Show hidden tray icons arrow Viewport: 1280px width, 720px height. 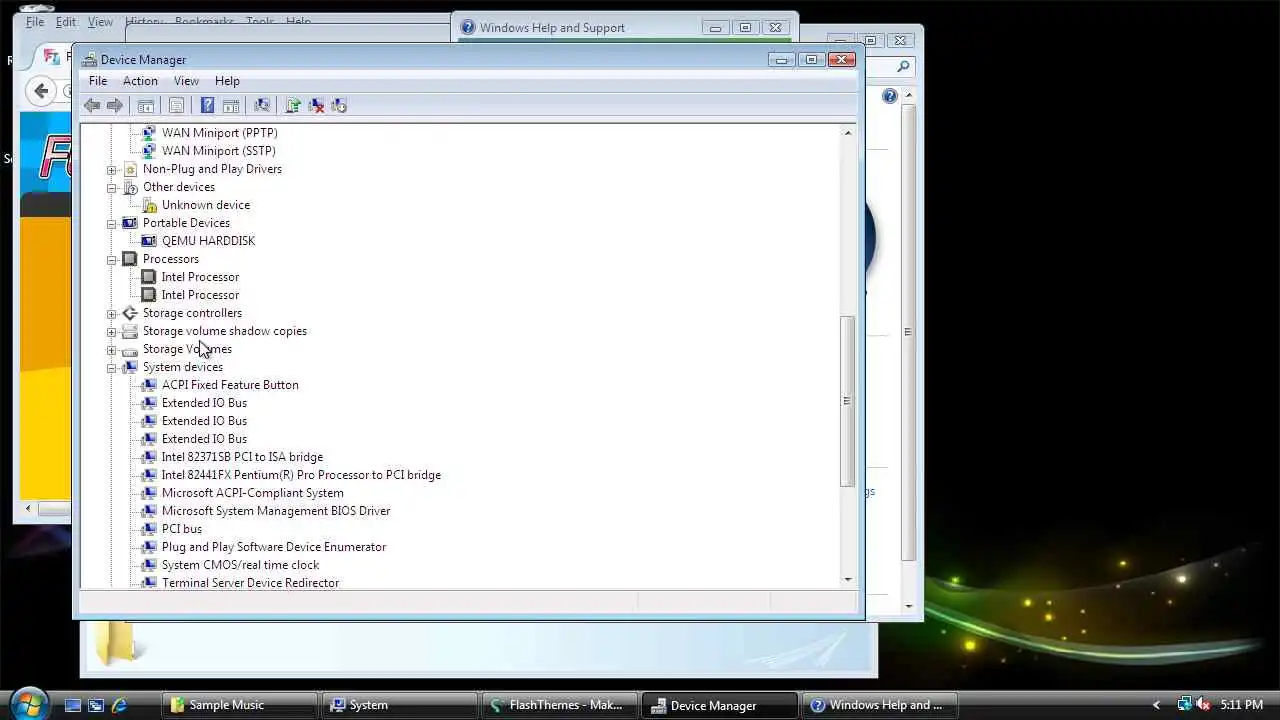(1157, 705)
